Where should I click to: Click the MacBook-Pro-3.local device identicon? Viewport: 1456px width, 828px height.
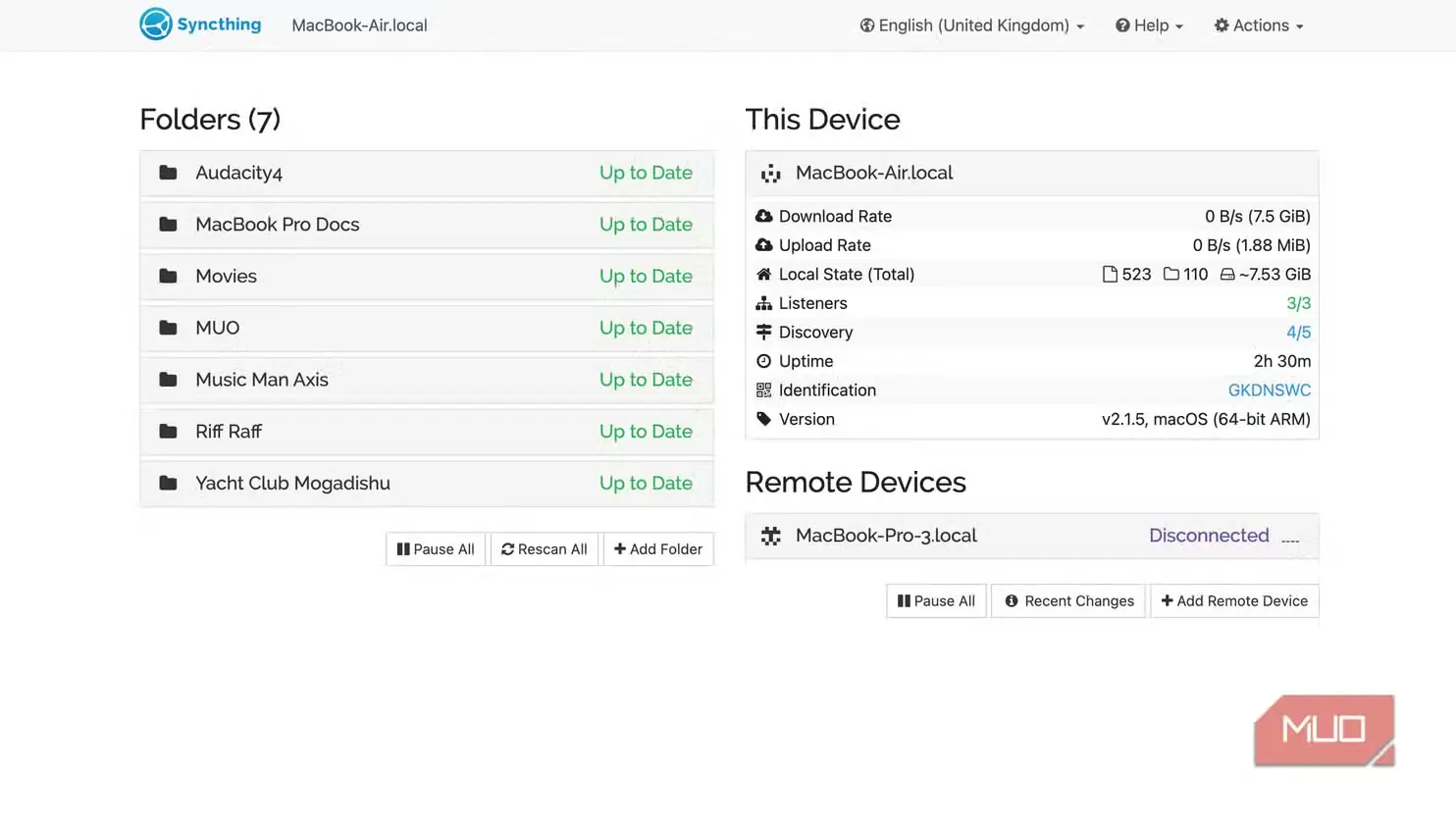[771, 536]
